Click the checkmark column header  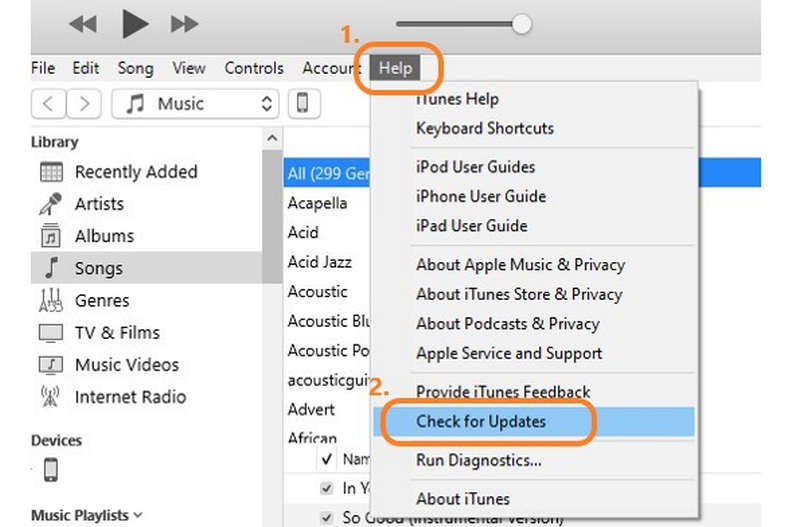[x=327, y=459]
